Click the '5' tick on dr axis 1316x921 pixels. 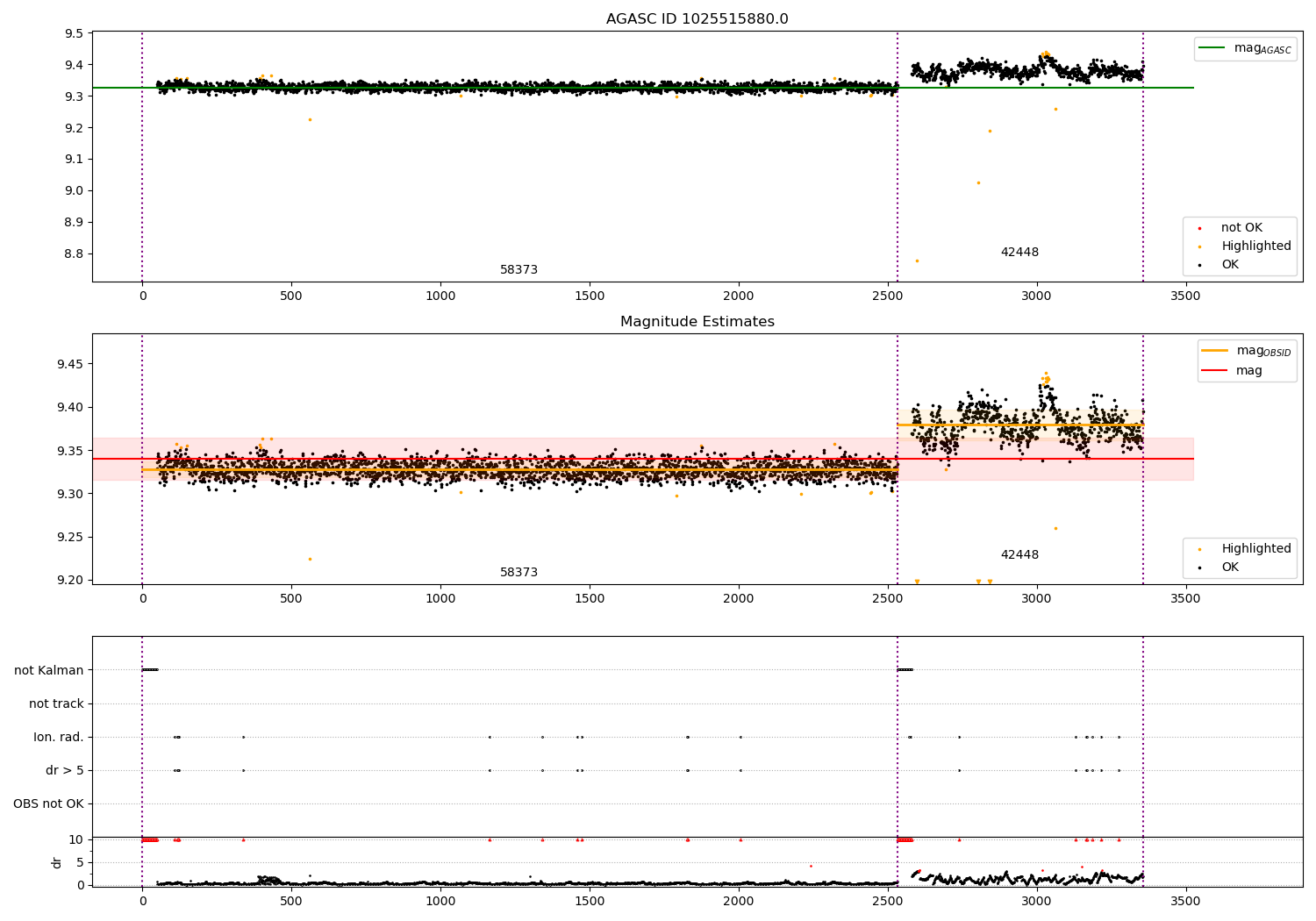[80, 862]
